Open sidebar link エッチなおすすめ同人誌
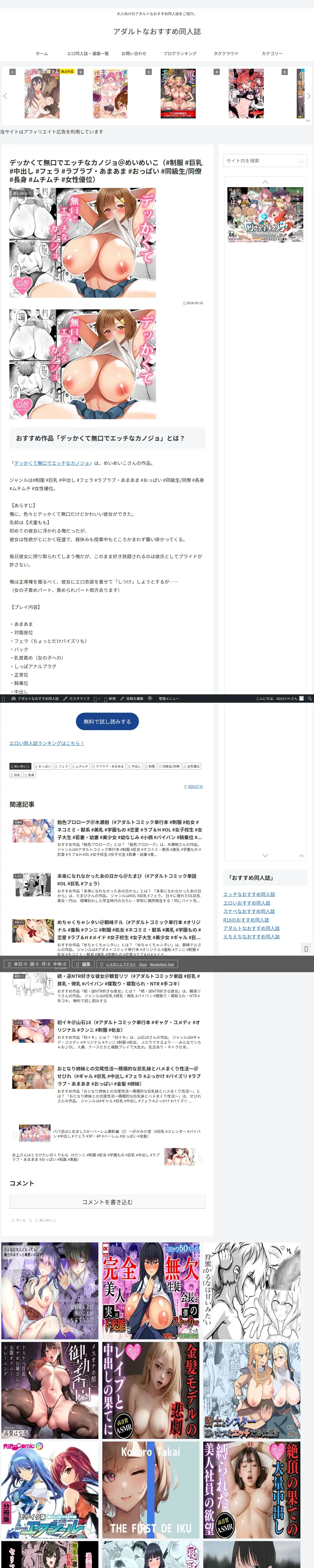 coord(249,894)
